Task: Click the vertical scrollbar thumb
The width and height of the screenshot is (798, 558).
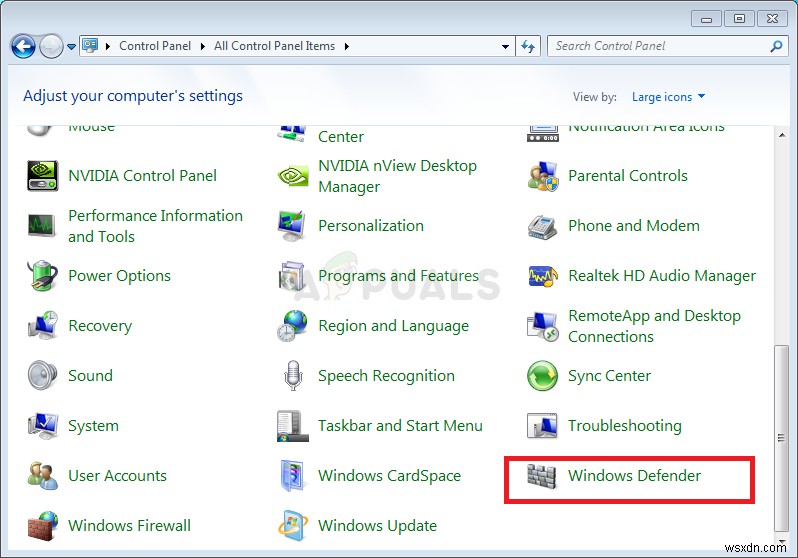Action: 781,438
